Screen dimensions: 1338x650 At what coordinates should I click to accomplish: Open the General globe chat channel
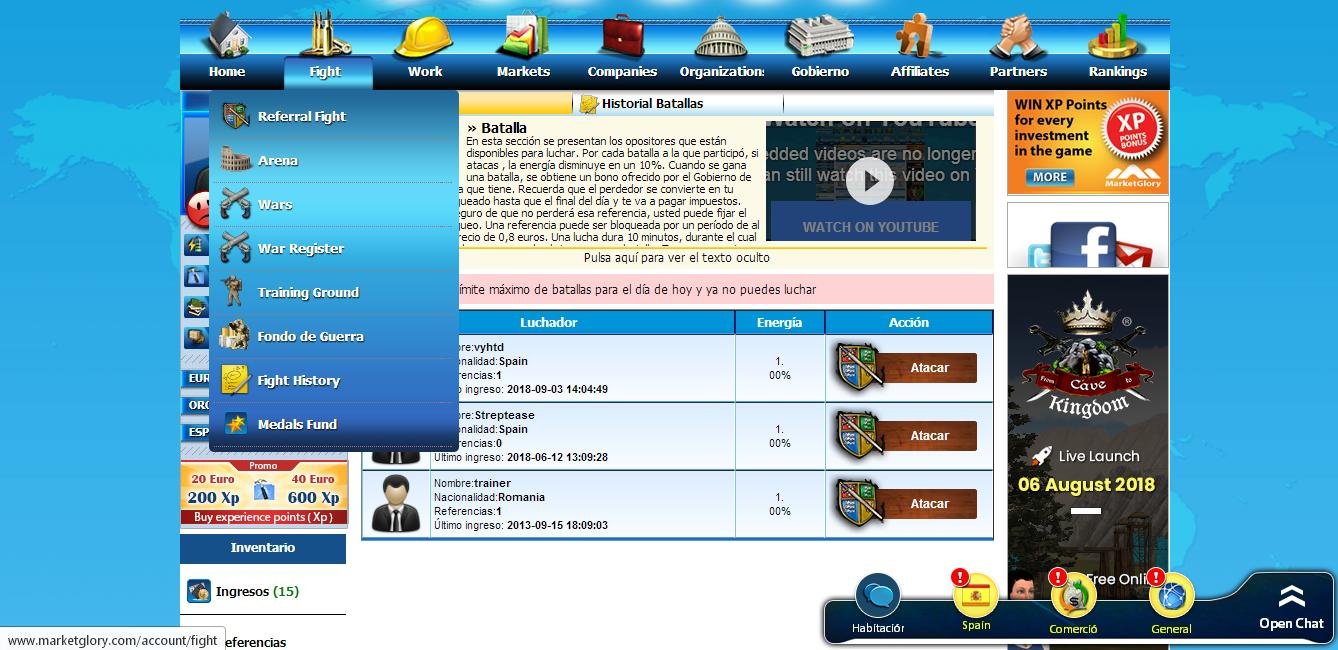[x=1171, y=597]
